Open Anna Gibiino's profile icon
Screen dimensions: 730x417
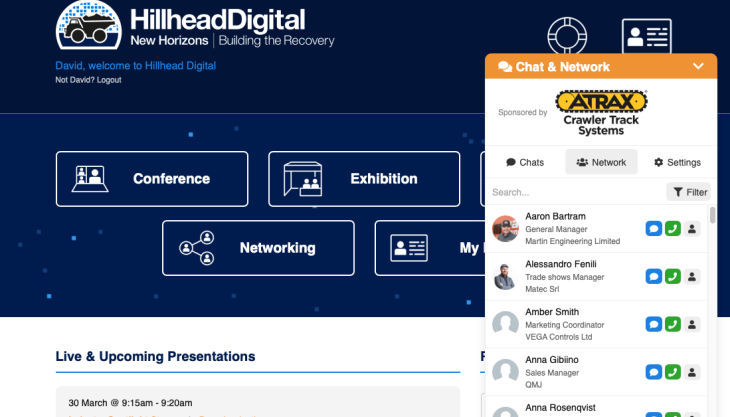click(692, 372)
